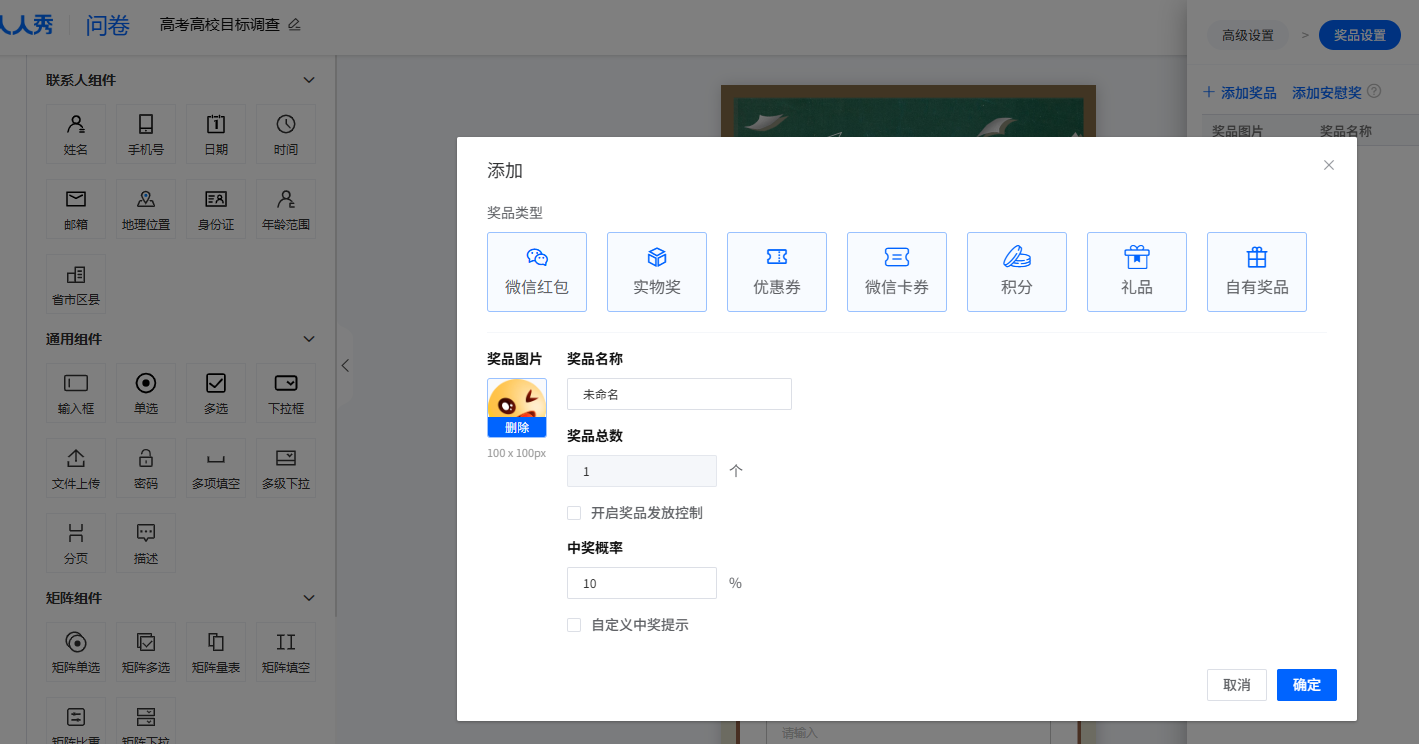The height and width of the screenshot is (744, 1419).
Task: Choose the 实物奖 prize type
Action: coord(656,272)
